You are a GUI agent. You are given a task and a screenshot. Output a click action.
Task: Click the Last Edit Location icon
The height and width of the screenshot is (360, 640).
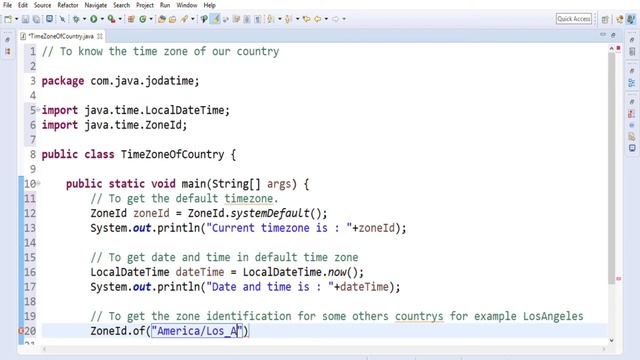[x=307, y=19]
